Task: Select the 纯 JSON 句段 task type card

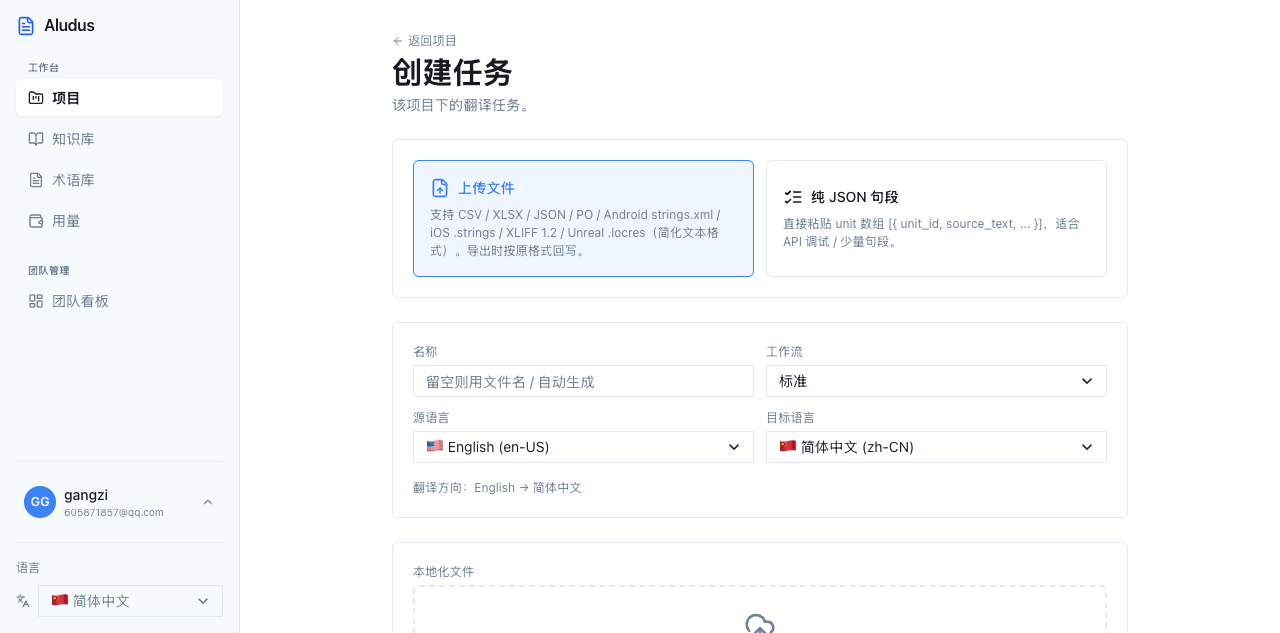Action: [x=936, y=218]
